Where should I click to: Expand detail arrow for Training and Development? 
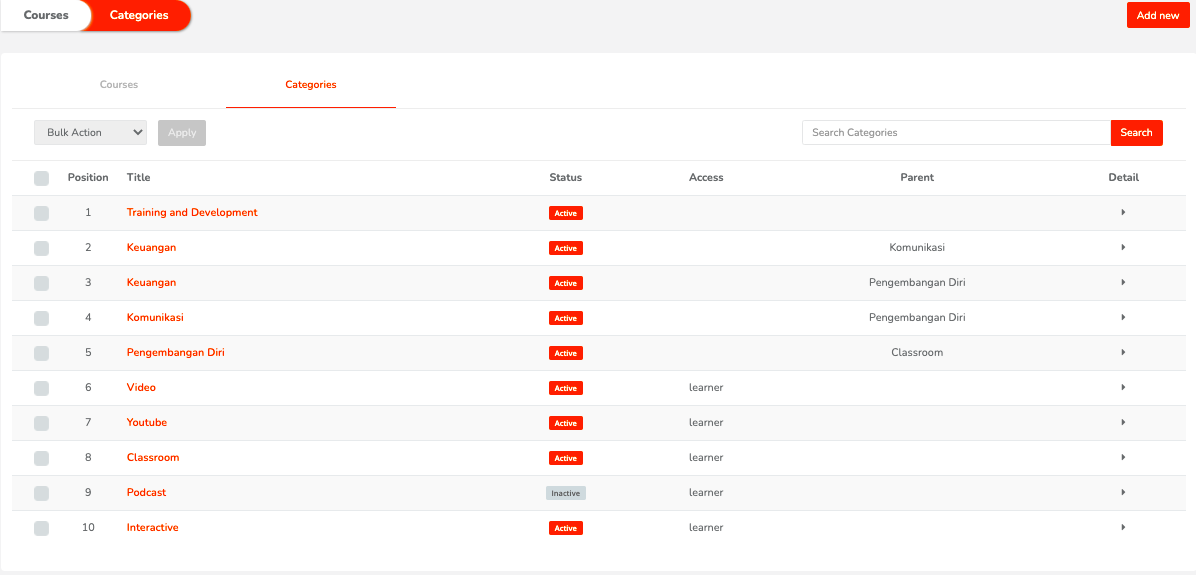coord(1123,212)
